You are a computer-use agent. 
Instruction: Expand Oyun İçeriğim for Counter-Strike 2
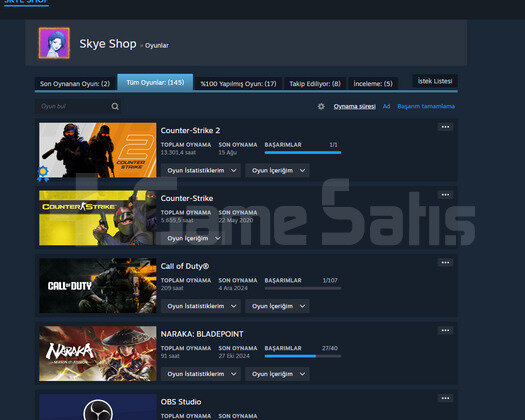point(277,170)
